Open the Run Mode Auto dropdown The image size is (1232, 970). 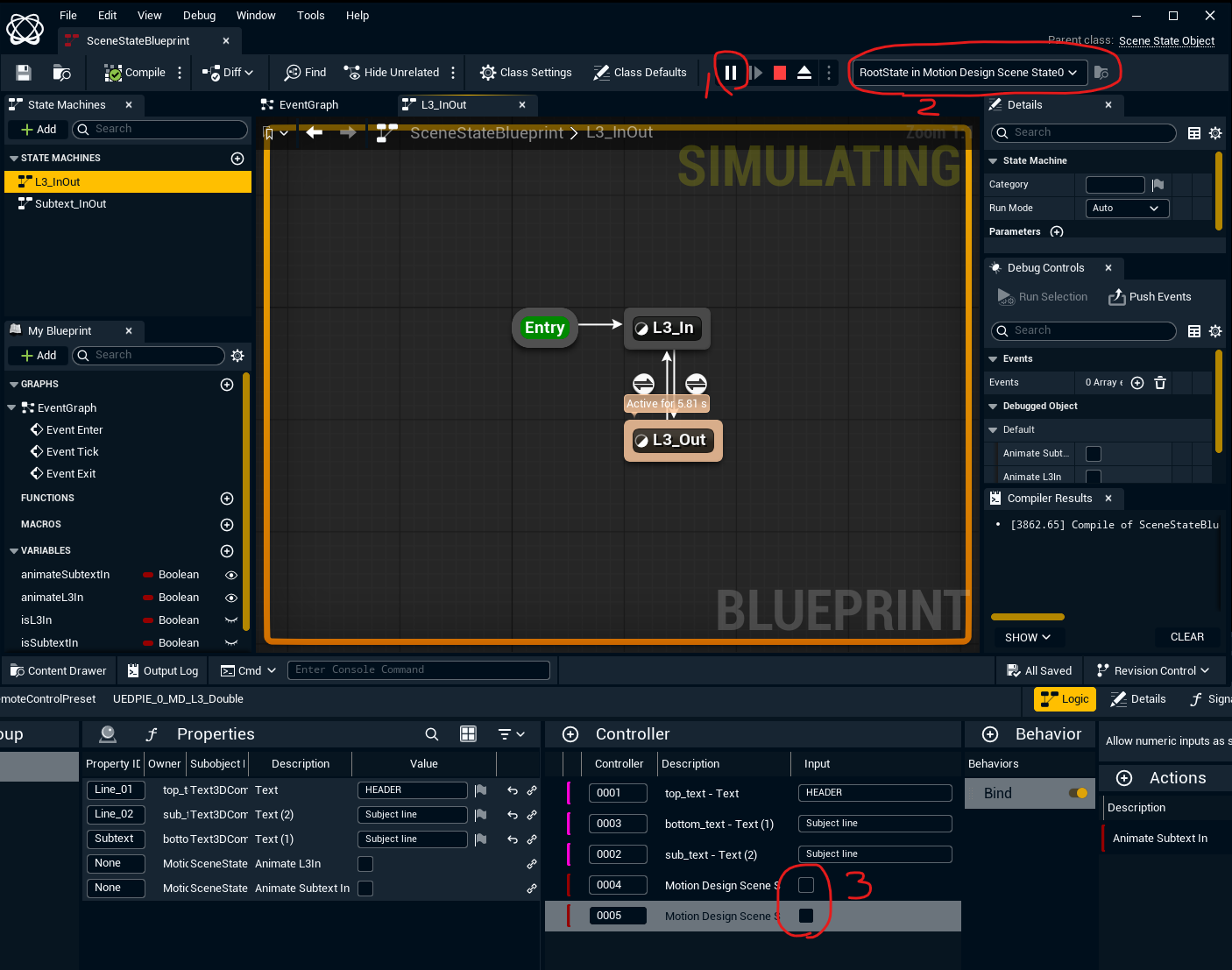[x=1126, y=209]
